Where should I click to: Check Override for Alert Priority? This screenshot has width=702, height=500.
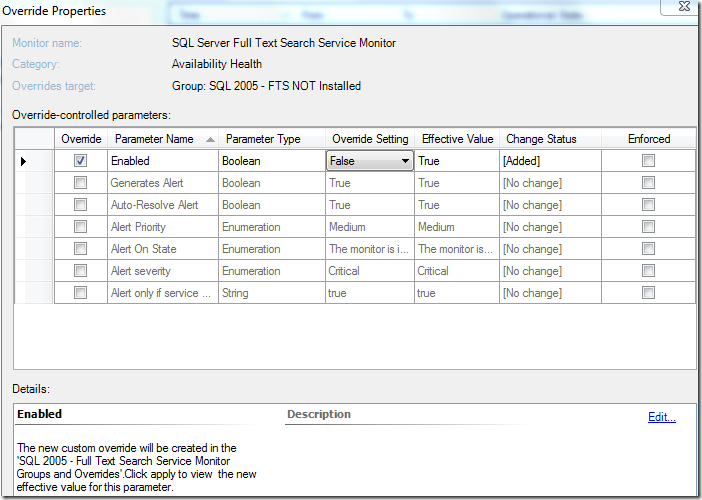click(81, 226)
